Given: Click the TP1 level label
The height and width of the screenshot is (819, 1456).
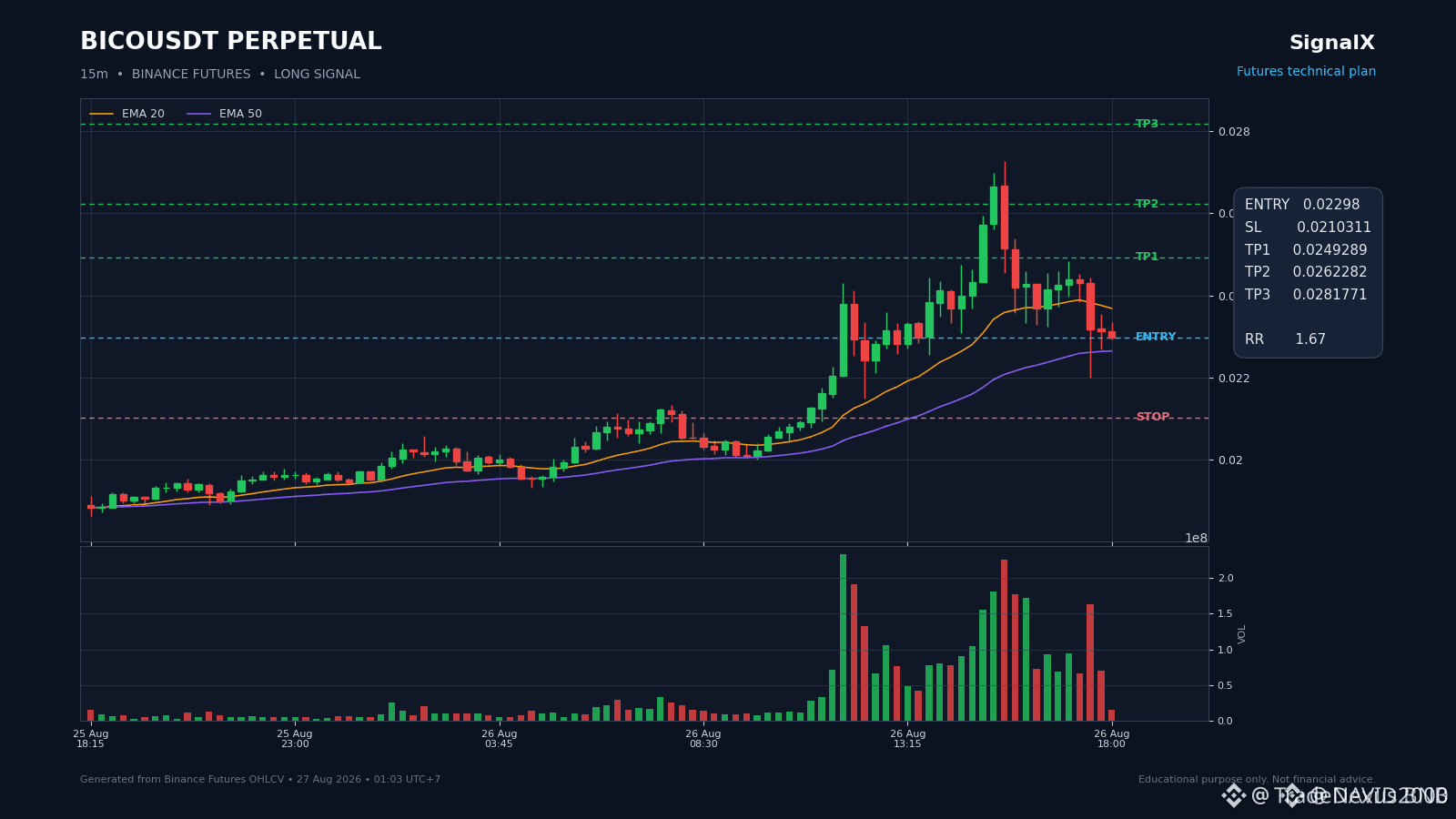Looking at the screenshot, I should tap(1147, 257).
